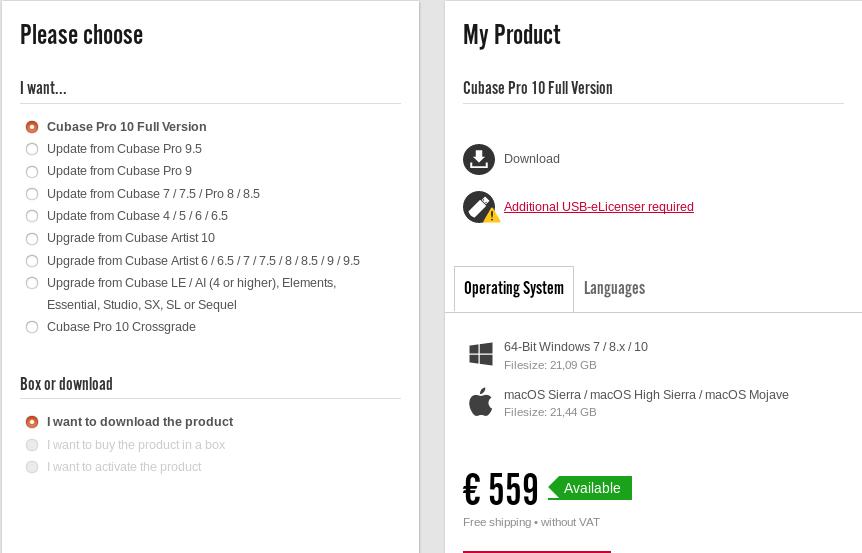Switch to the Languages tab

pos(614,289)
